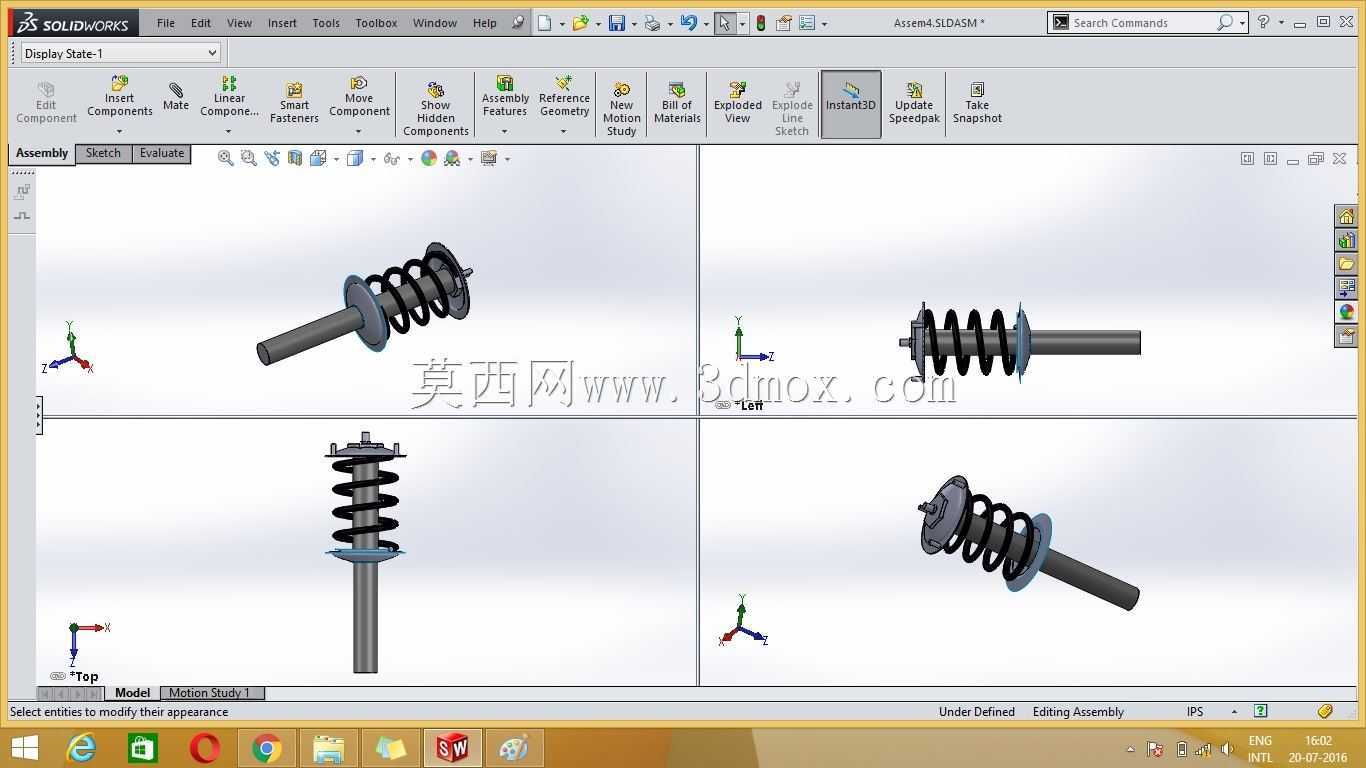Open the File Explorer folder icon in task pane
The image size is (1366, 768).
[x=1346, y=264]
